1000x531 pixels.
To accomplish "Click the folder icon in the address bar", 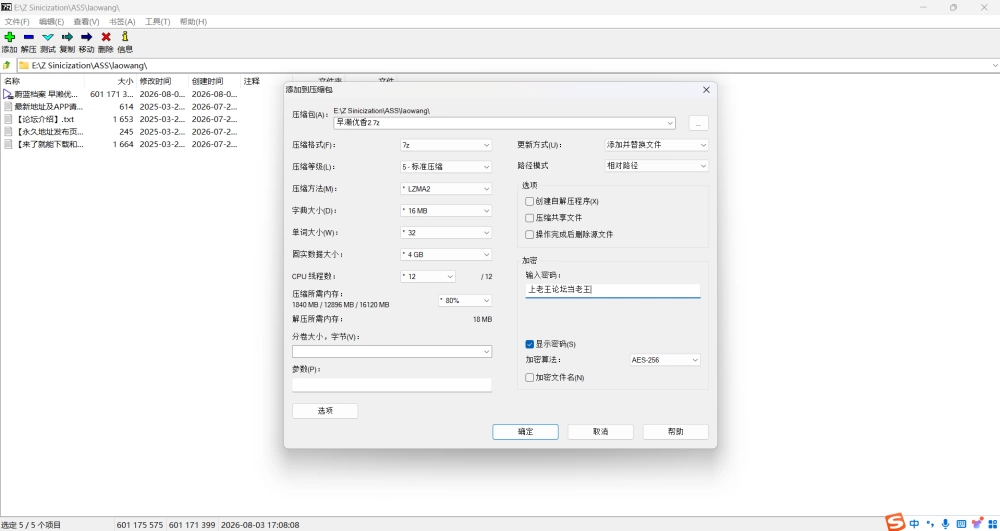I will (x=24, y=65).
